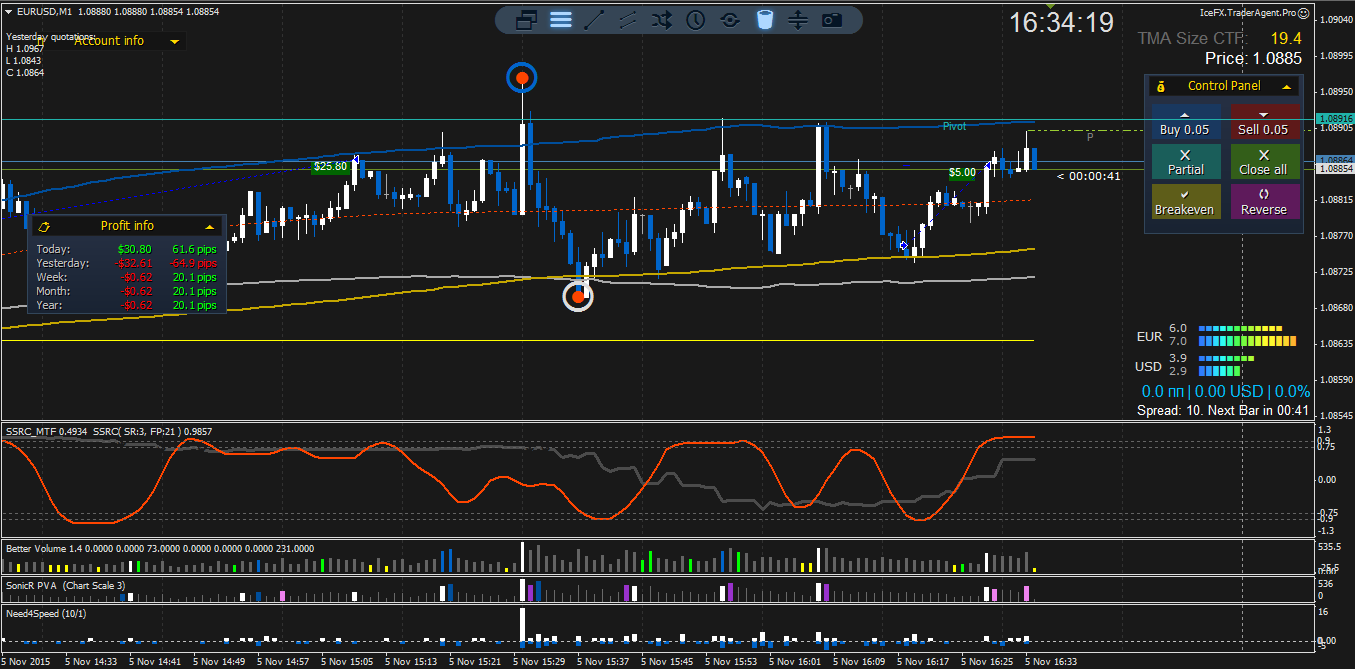Toggle the three-line list icon in toolbar
This screenshot has width=1355, height=669.
point(561,19)
